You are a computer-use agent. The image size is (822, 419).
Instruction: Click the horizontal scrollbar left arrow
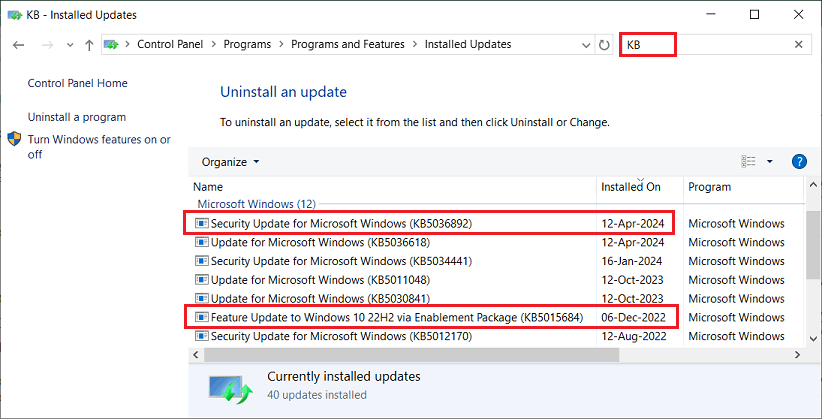[x=196, y=355]
